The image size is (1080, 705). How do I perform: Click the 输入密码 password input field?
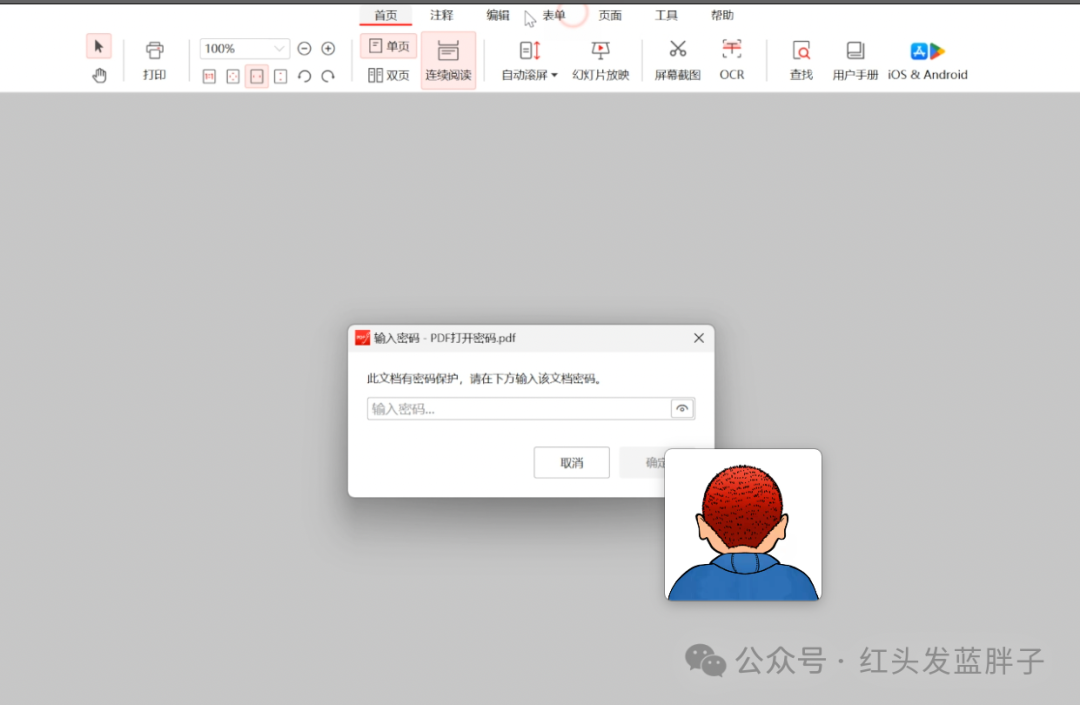pos(518,408)
